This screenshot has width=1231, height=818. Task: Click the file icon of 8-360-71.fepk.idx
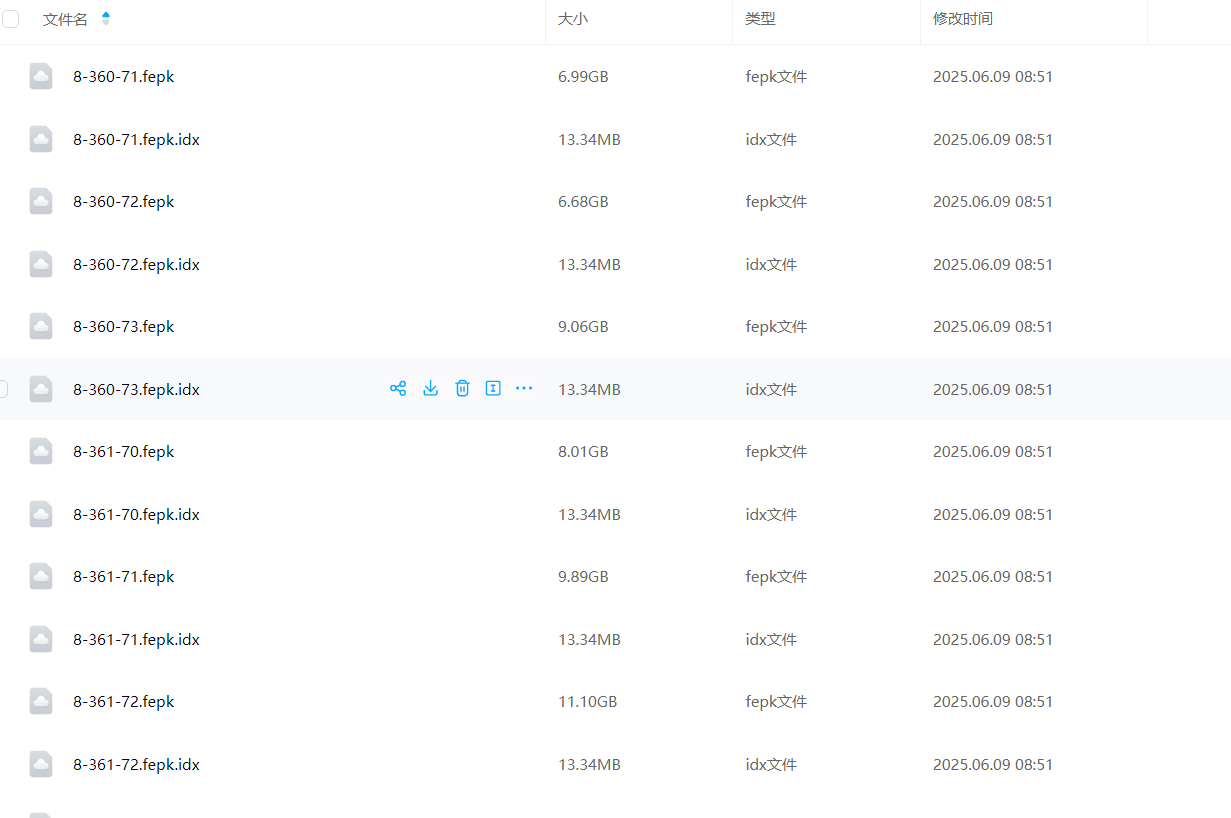tap(41, 139)
